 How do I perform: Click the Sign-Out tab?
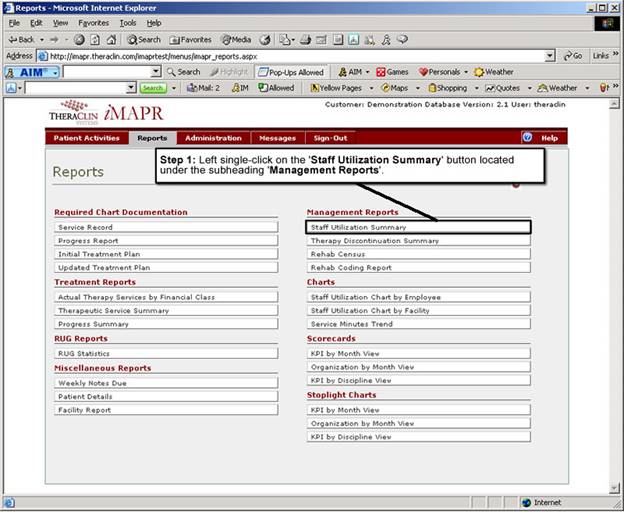[330, 138]
